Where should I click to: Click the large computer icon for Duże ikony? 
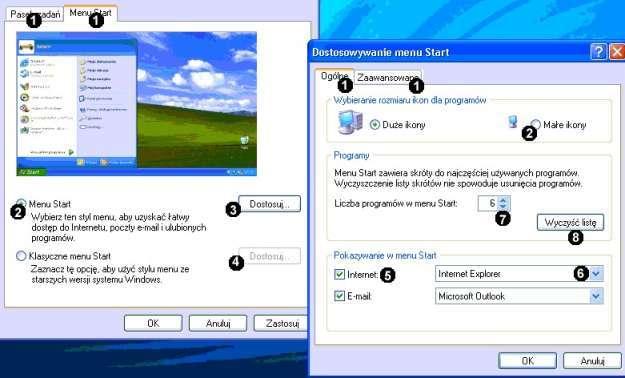[350, 122]
